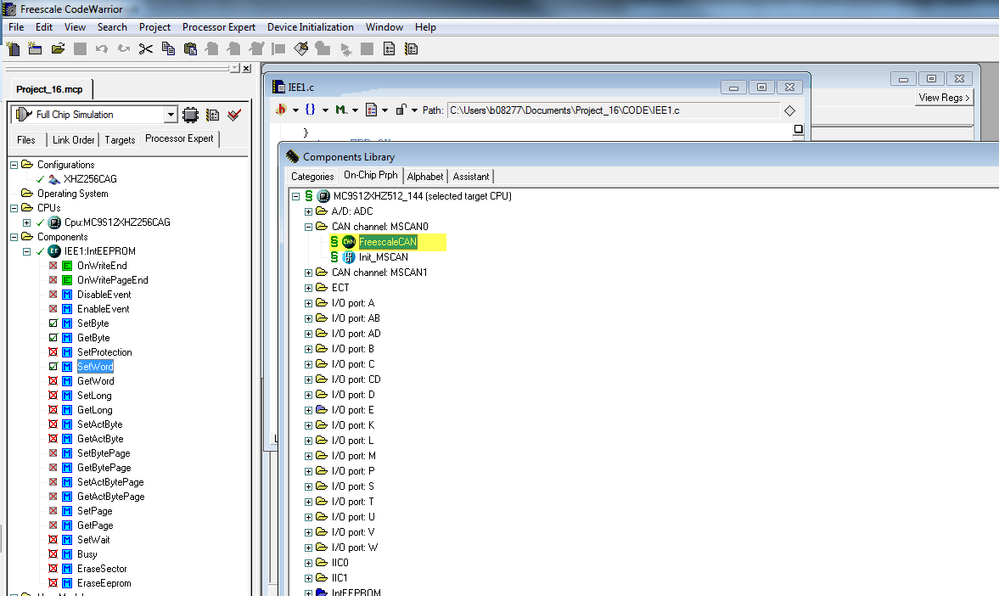999x596 pixels.
Task: Select the ECT tree item
Action: click(340, 287)
